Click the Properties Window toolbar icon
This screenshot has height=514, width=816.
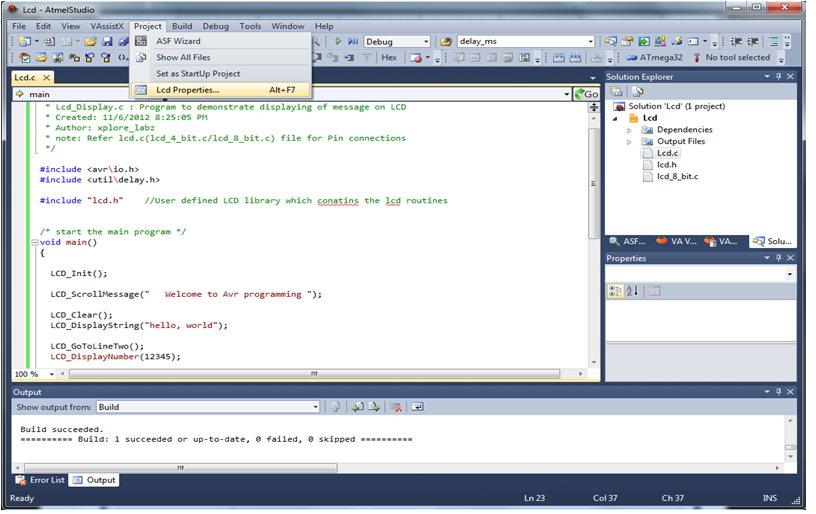628,41
